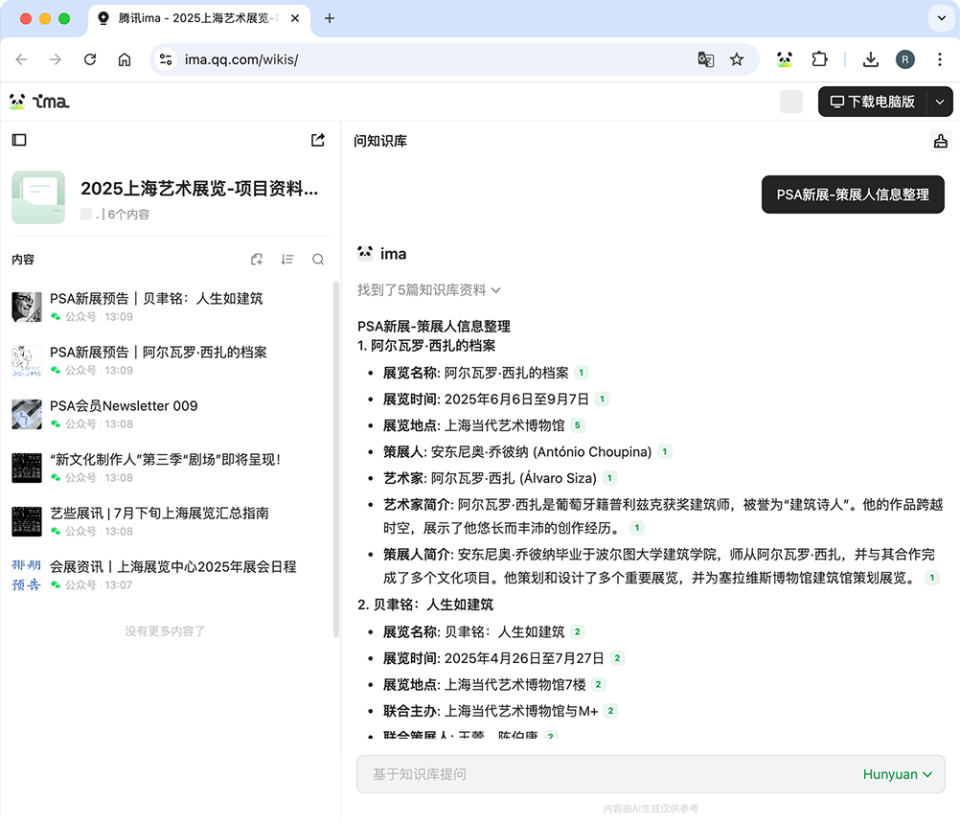Select the 问知识库 panel heading
The height and width of the screenshot is (823, 960).
(380, 140)
